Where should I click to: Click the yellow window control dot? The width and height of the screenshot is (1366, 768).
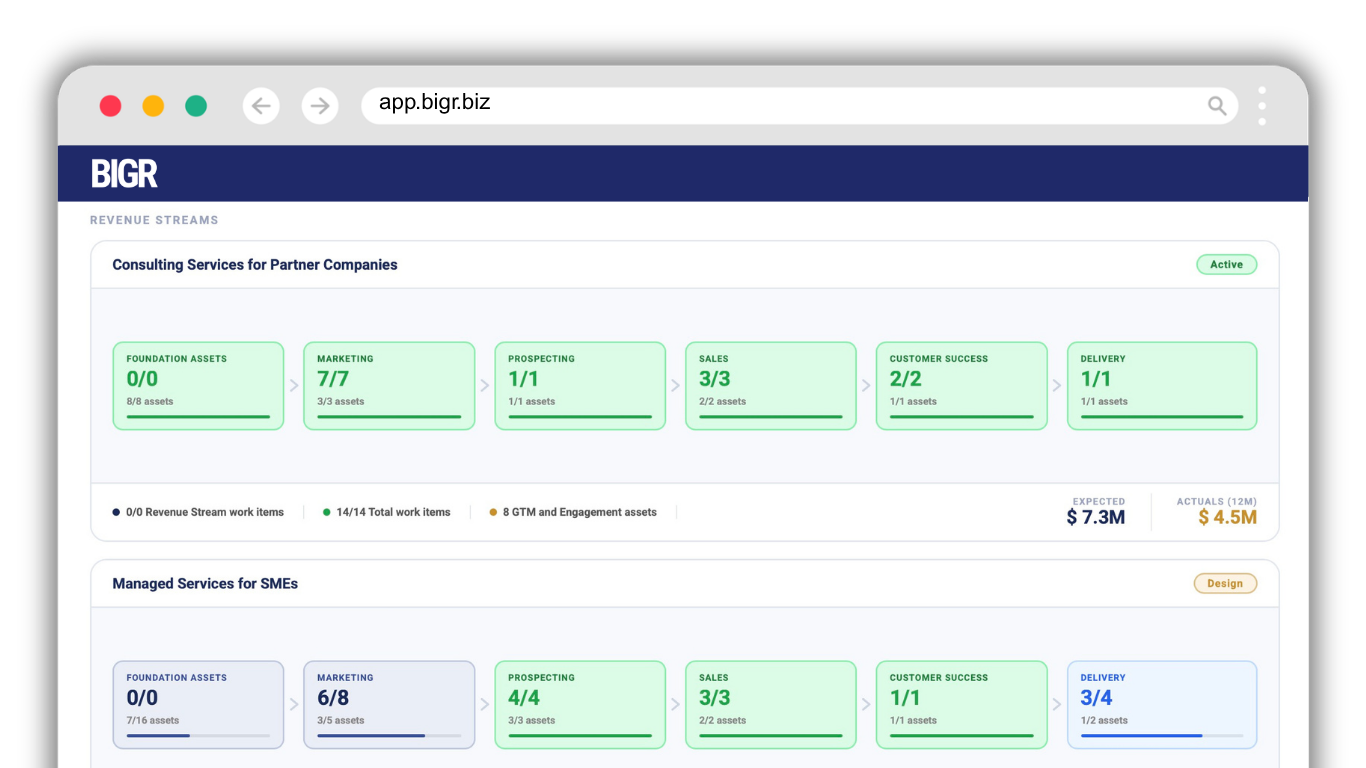pos(153,106)
